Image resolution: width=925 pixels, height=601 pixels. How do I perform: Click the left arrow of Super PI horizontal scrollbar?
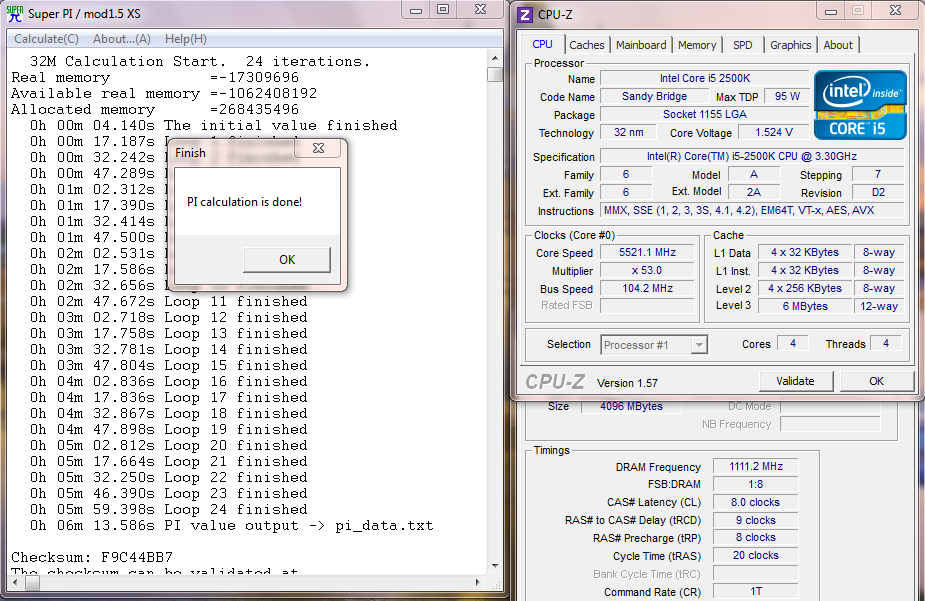tap(16, 583)
